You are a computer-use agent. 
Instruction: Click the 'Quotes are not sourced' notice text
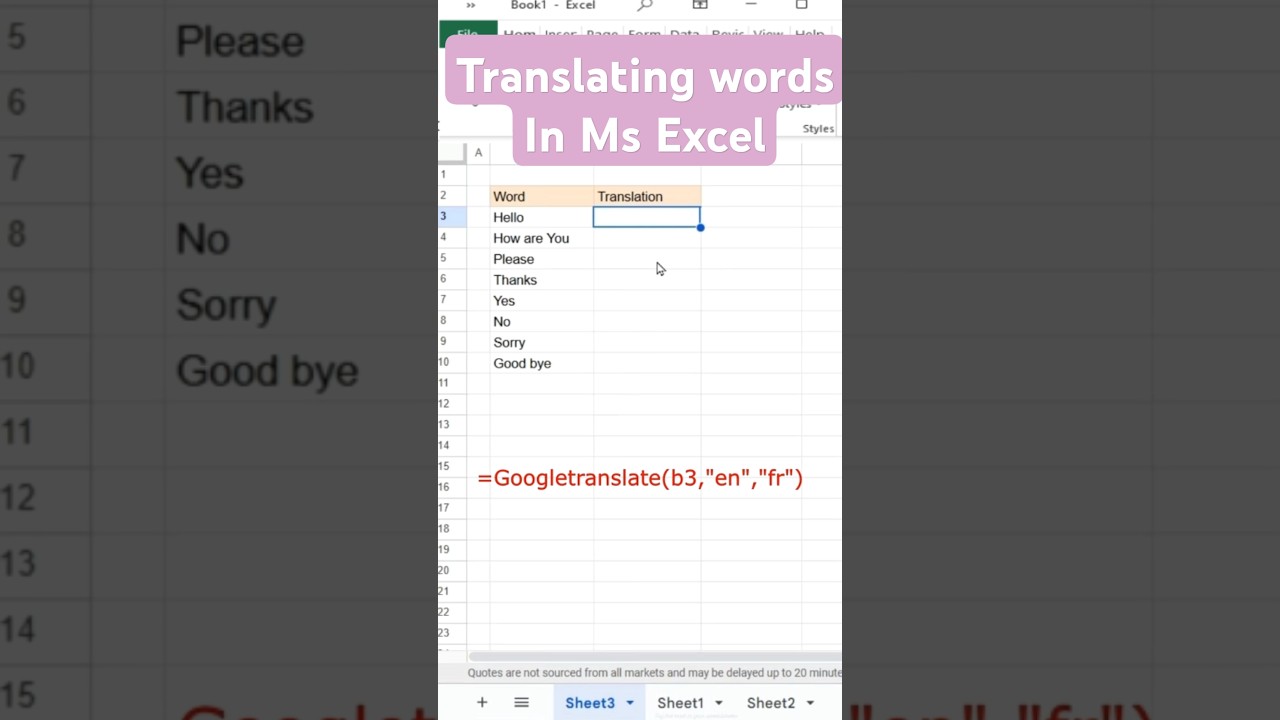tap(654, 673)
